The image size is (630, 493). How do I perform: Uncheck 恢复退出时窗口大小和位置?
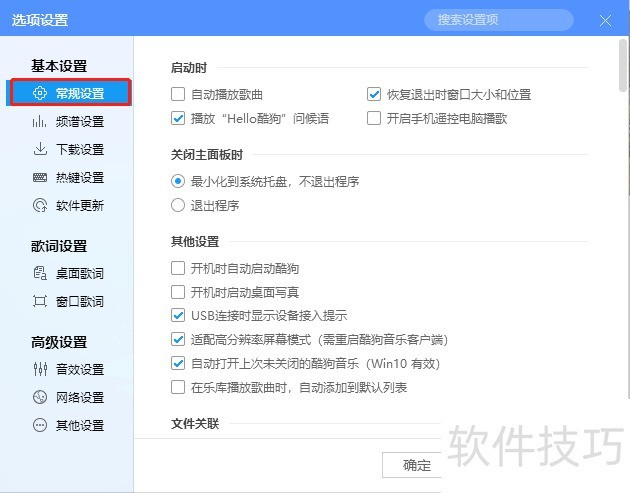pyautogui.click(x=374, y=94)
